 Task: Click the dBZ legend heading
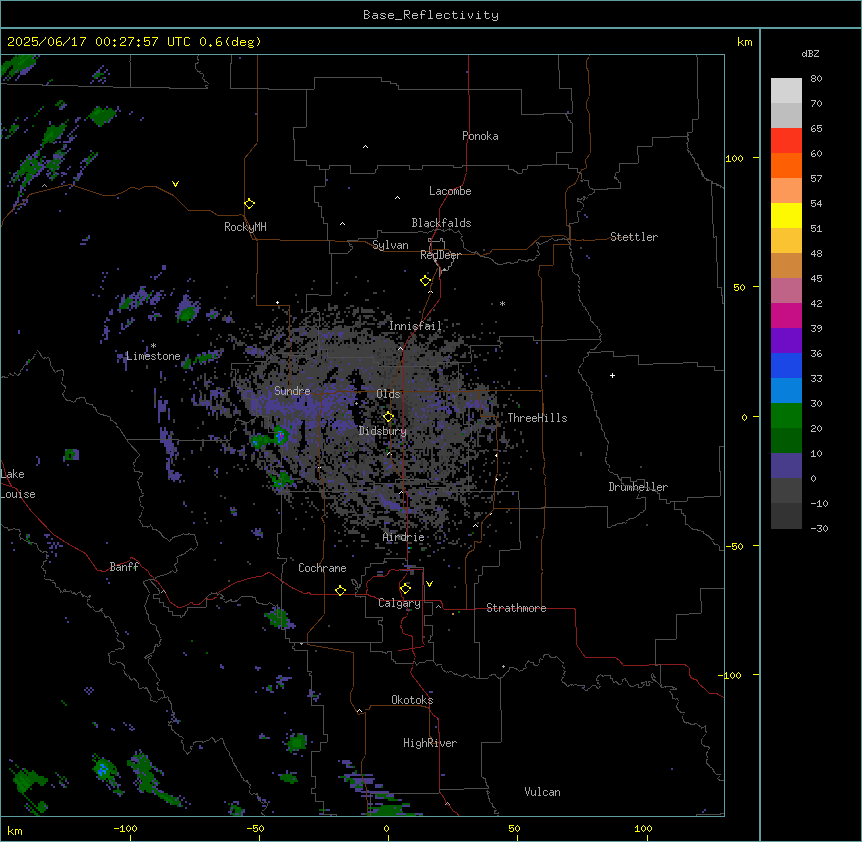810,53
